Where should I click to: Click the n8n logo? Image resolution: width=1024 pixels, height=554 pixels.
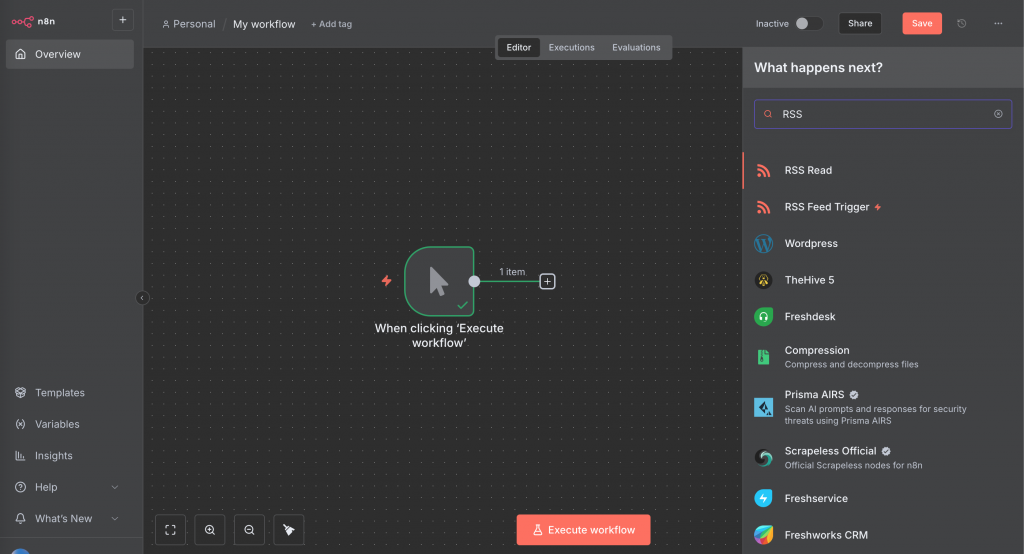pos(33,22)
